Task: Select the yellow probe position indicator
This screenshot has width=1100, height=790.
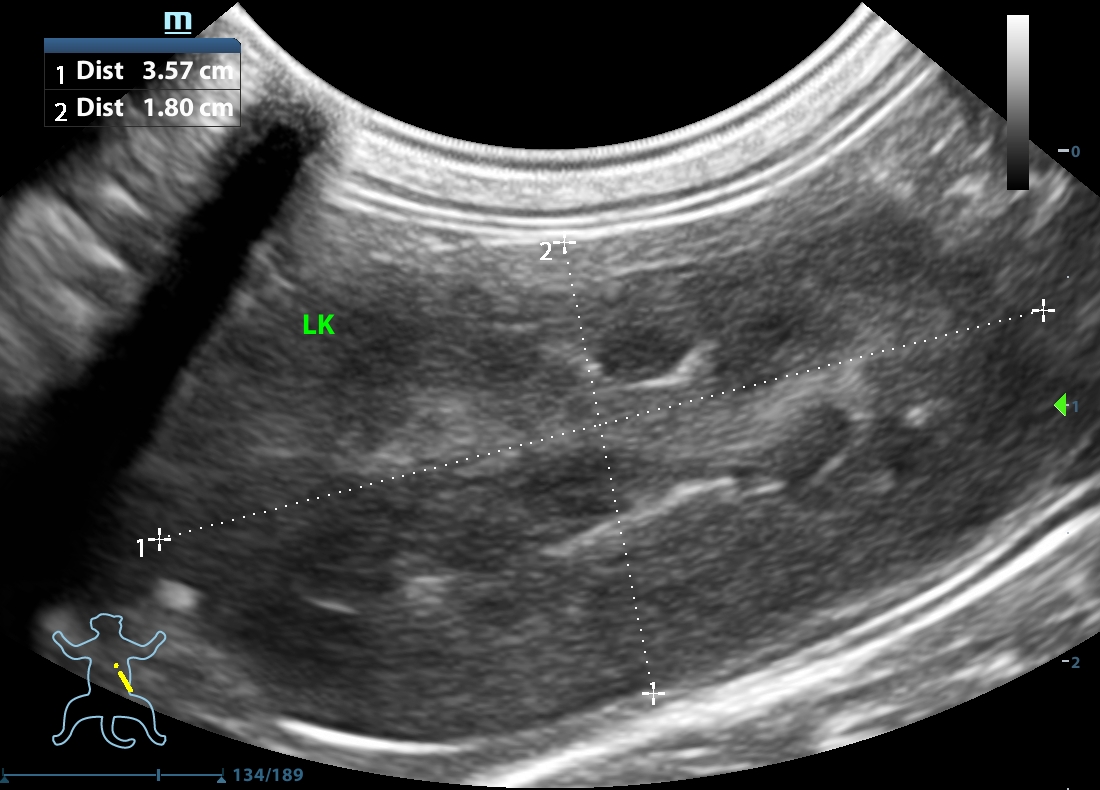Action: (123, 678)
